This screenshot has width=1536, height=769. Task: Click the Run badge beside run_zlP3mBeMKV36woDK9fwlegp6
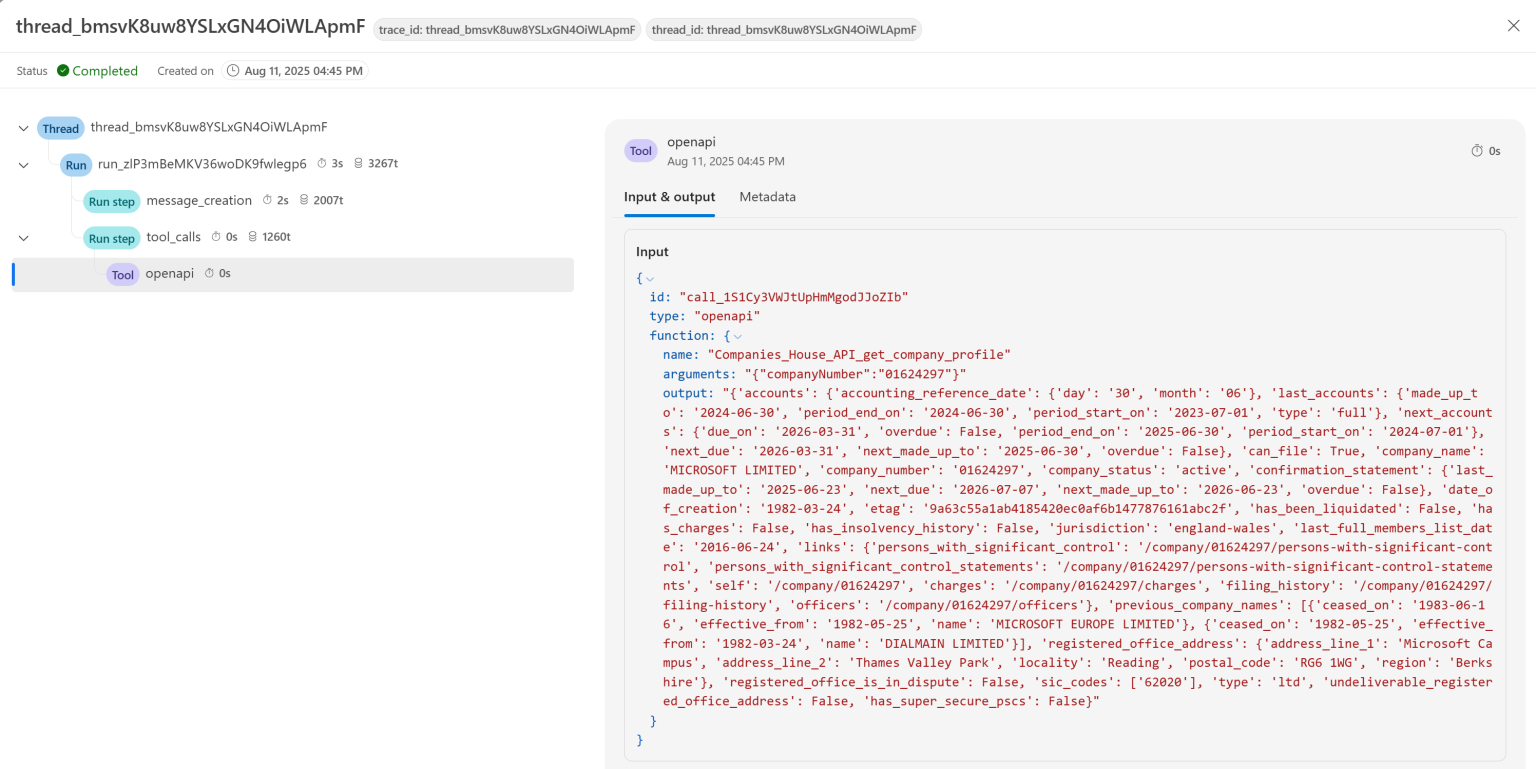76,164
